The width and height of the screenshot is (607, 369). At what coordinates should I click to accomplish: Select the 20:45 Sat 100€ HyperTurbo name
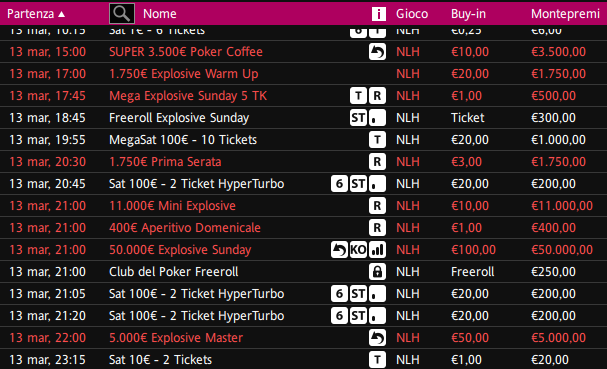coord(196,184)
